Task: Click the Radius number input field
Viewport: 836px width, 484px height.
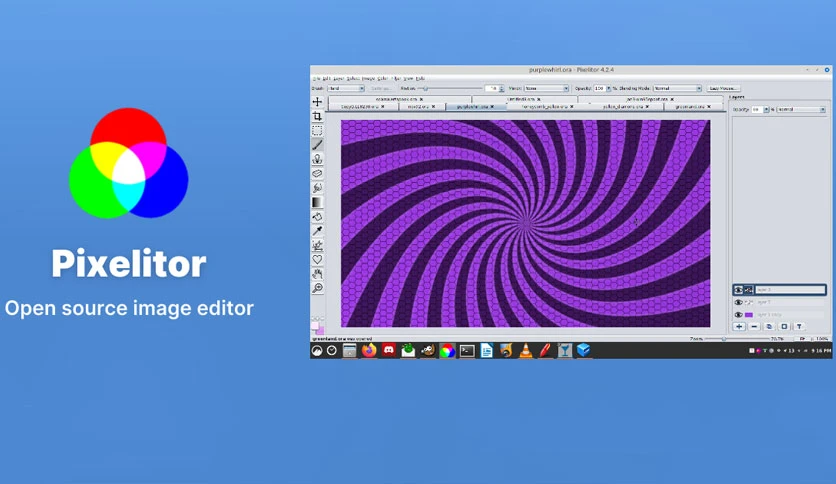Action: tap(491, 88)
